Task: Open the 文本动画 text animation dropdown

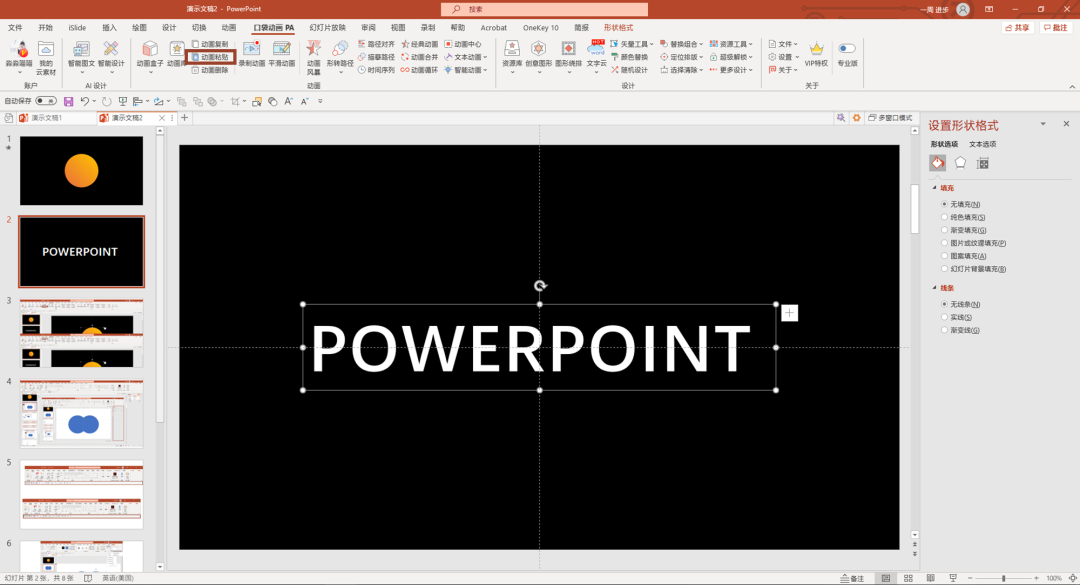Action: click(x=466, y=57)
